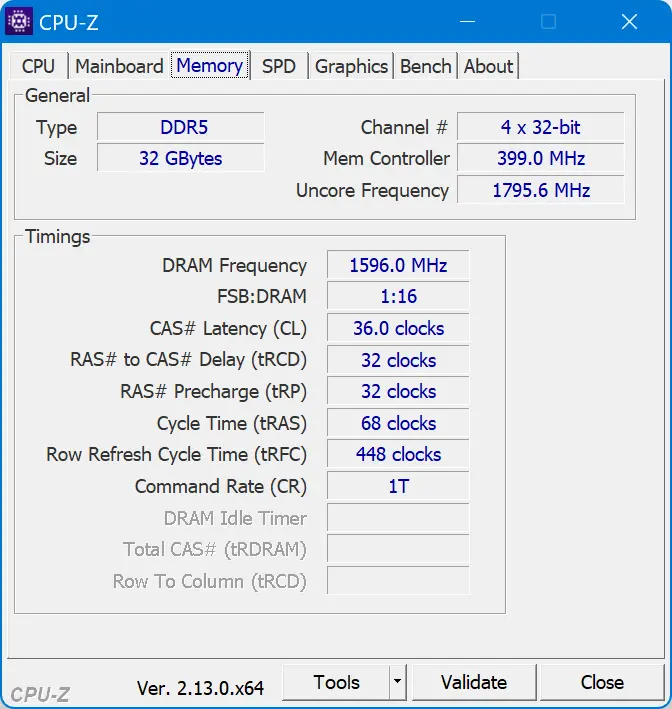
Task: Switch to the Mainboard tab
Action: click(x=119, y=66)
